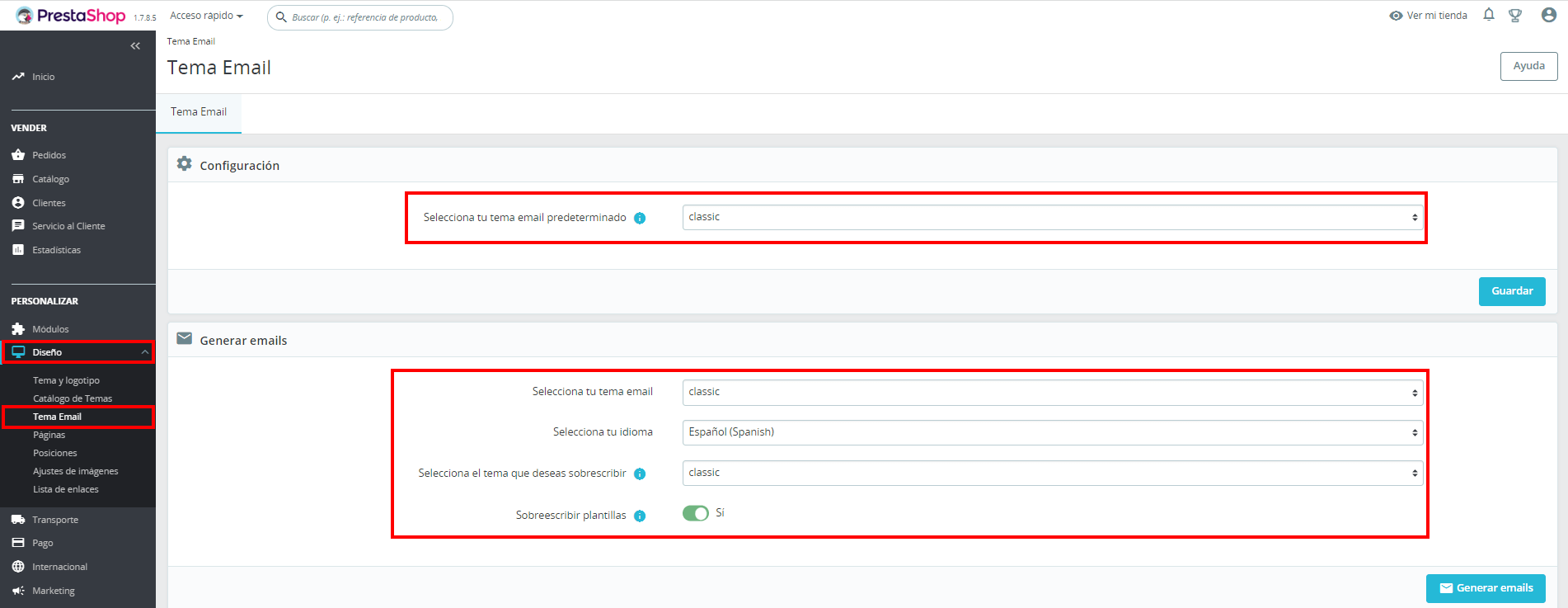The height and width of the screenshot is (608, 1568).
Task: Open the Selecciona tu idioma dropdown
Action: point(1053,432)
